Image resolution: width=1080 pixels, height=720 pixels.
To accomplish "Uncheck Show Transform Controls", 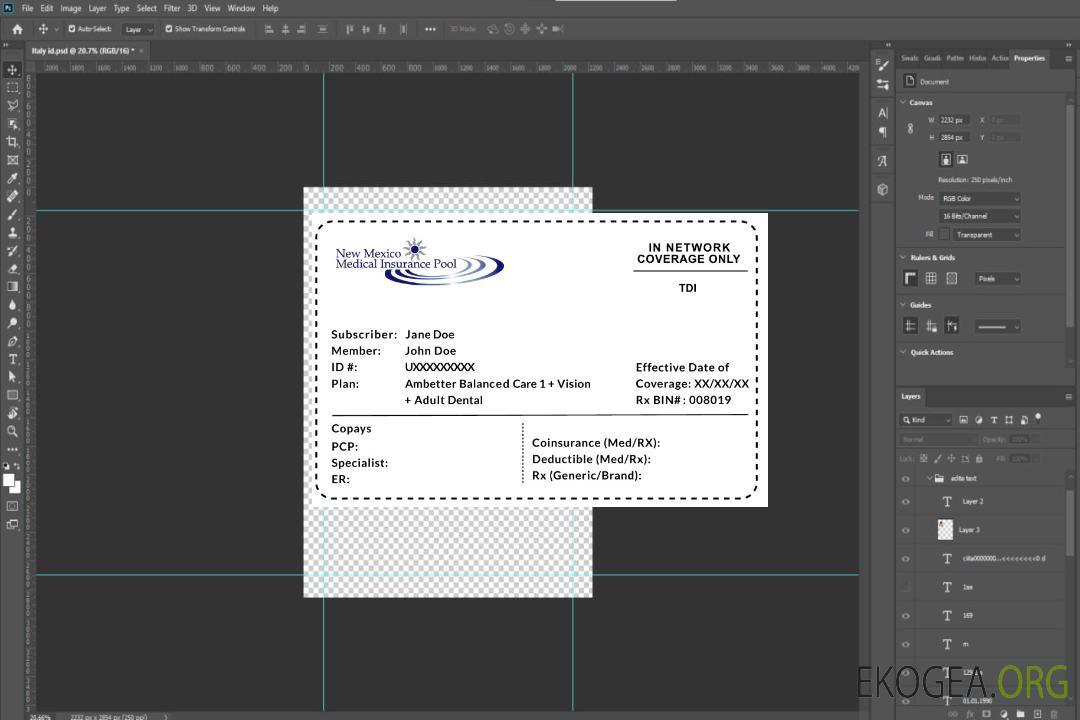I will 169,29.
